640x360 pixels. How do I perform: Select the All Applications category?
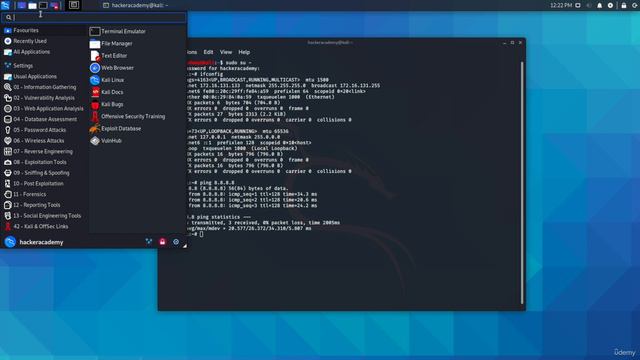[44, 52]
